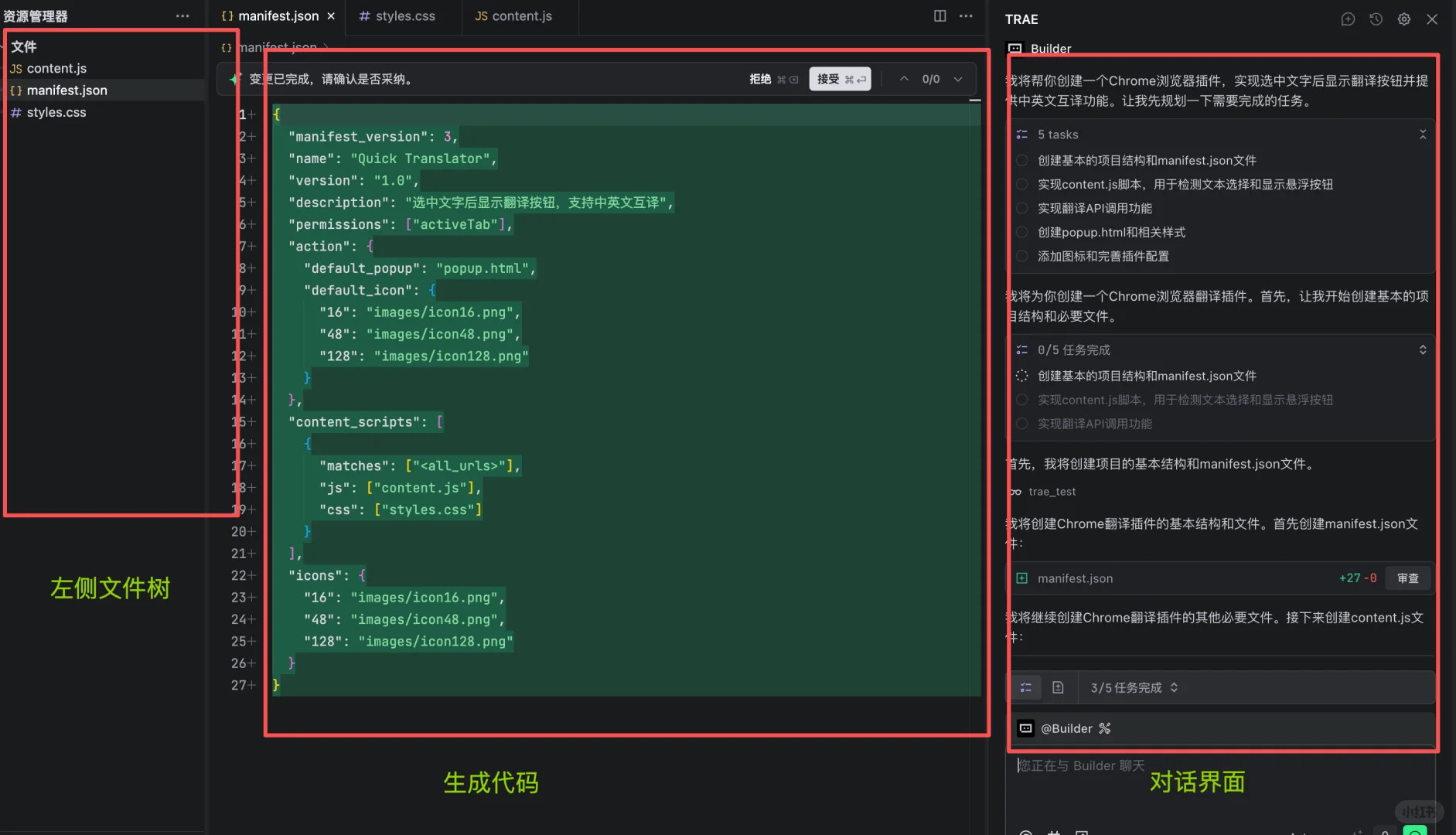
Task: Accept the changes with 接受
Action: (x=841, y=79)
